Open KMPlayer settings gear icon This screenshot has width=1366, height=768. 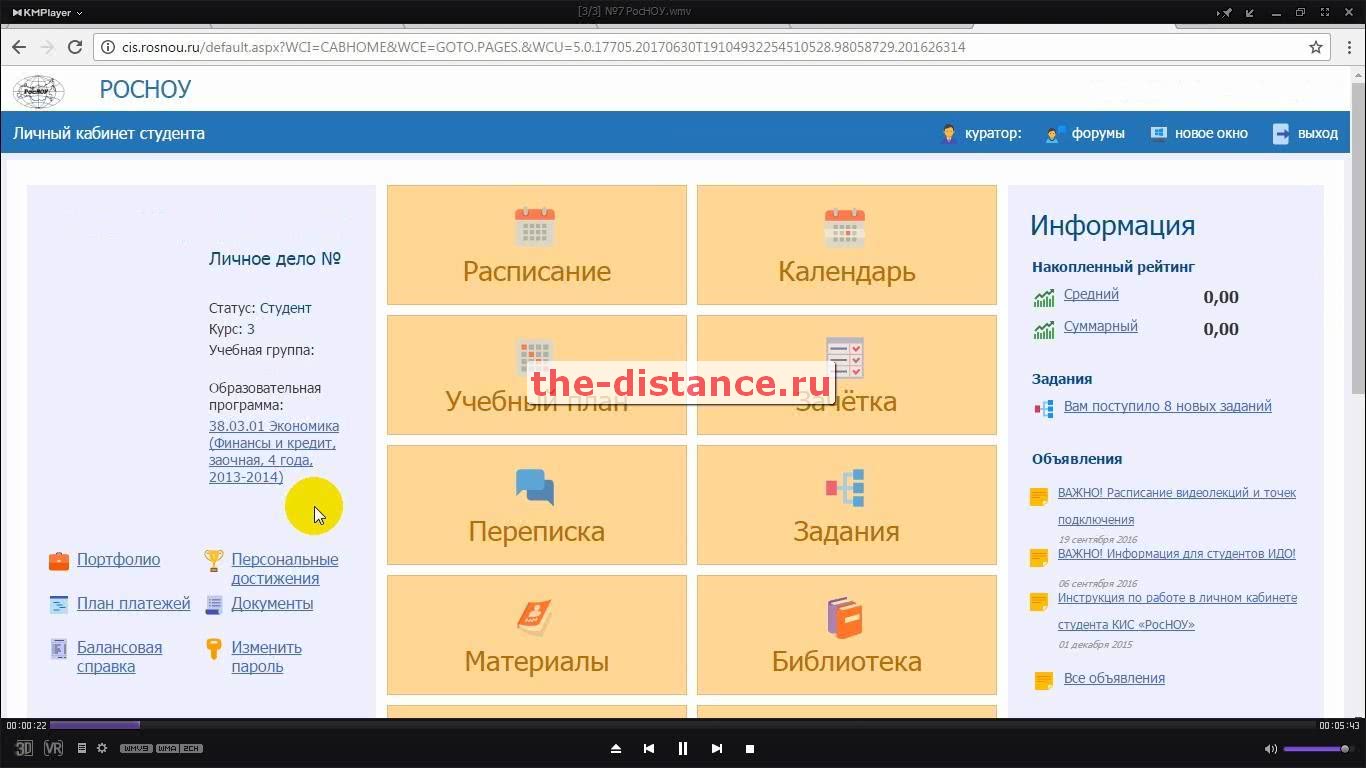101,748
